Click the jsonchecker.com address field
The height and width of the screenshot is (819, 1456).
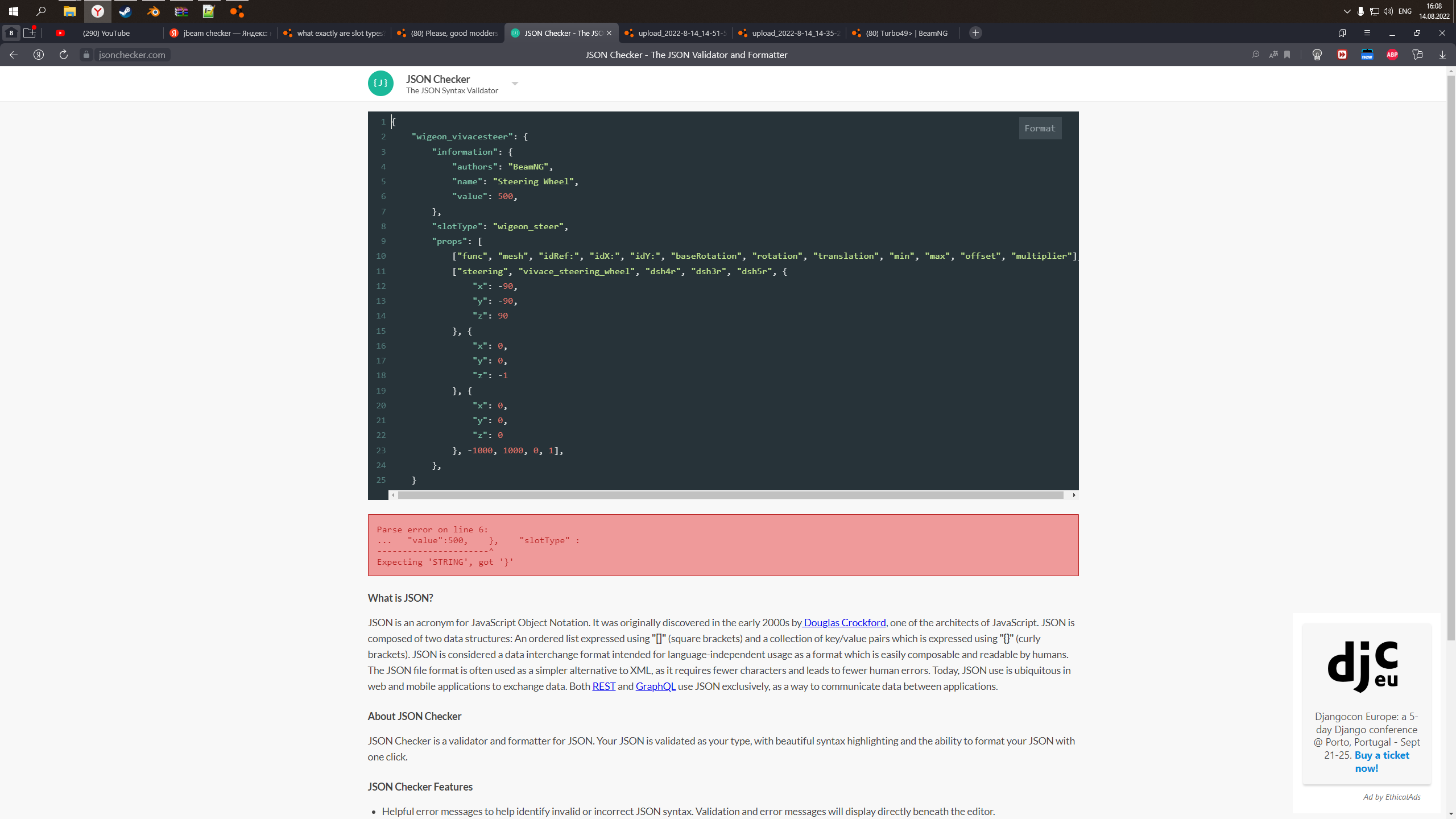click(132, 55)
